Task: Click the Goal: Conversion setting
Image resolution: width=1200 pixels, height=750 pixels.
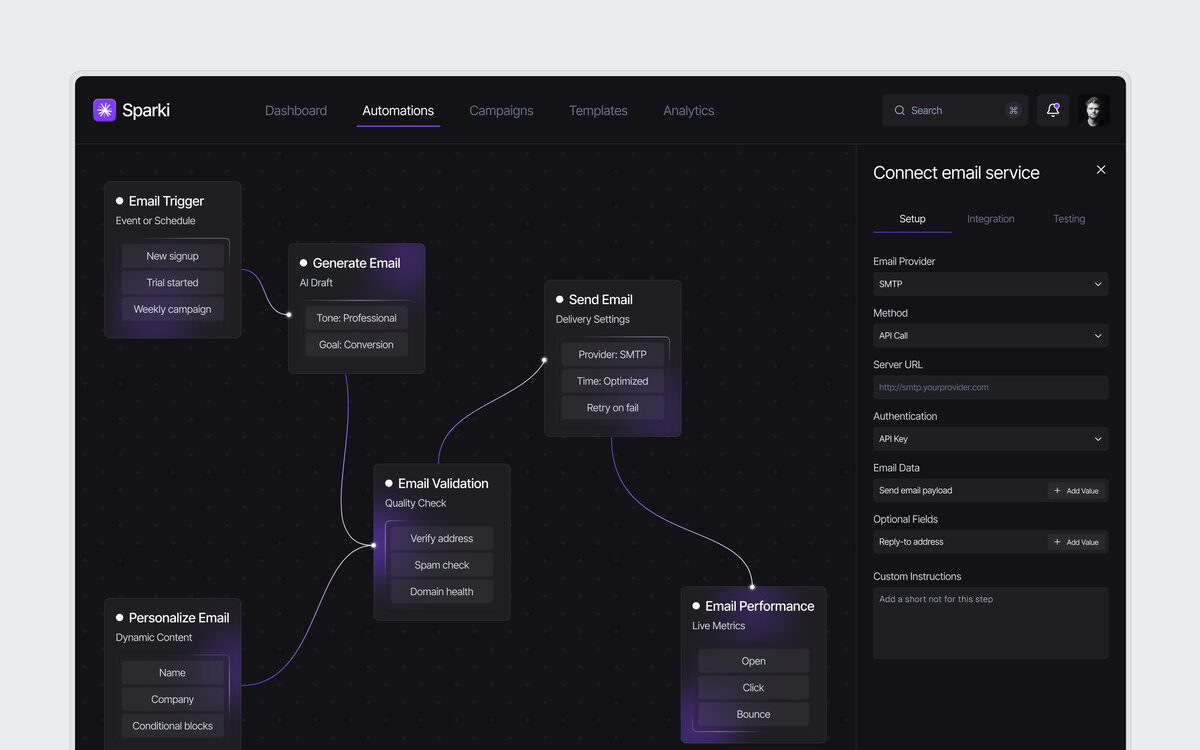Action: pos(356,345)
